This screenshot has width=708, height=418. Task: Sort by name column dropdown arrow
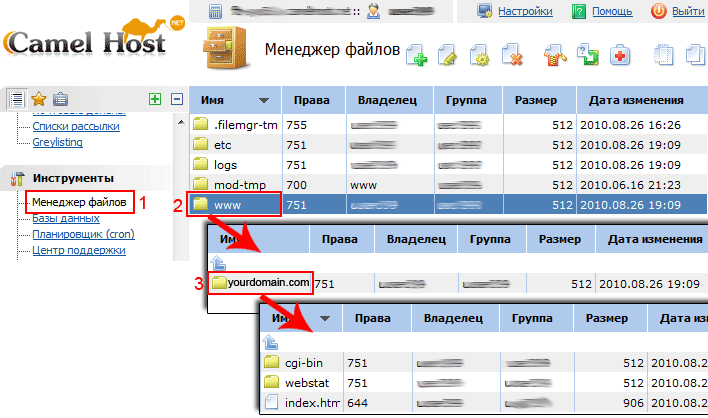click(x=264, y=101)
